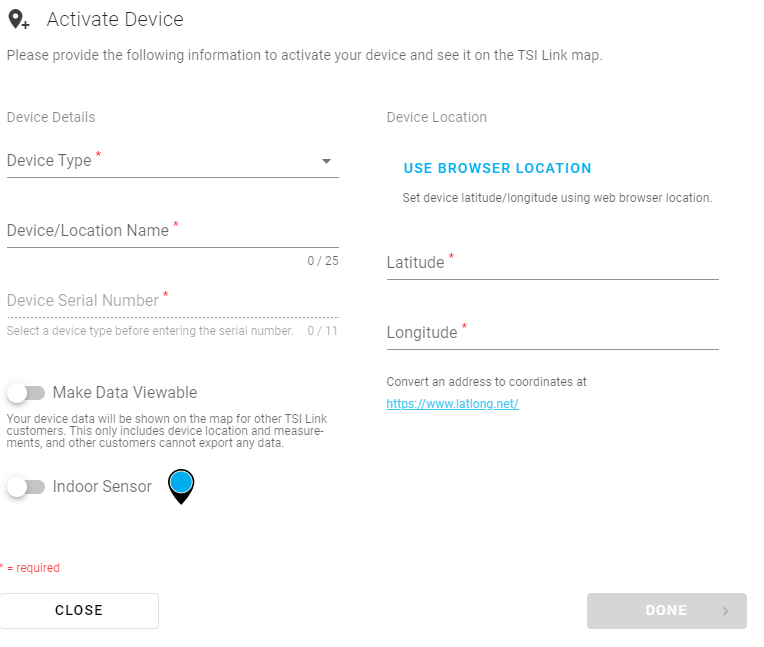
Task: Click the Make Data Viewable label text
Action: [125, 393]
